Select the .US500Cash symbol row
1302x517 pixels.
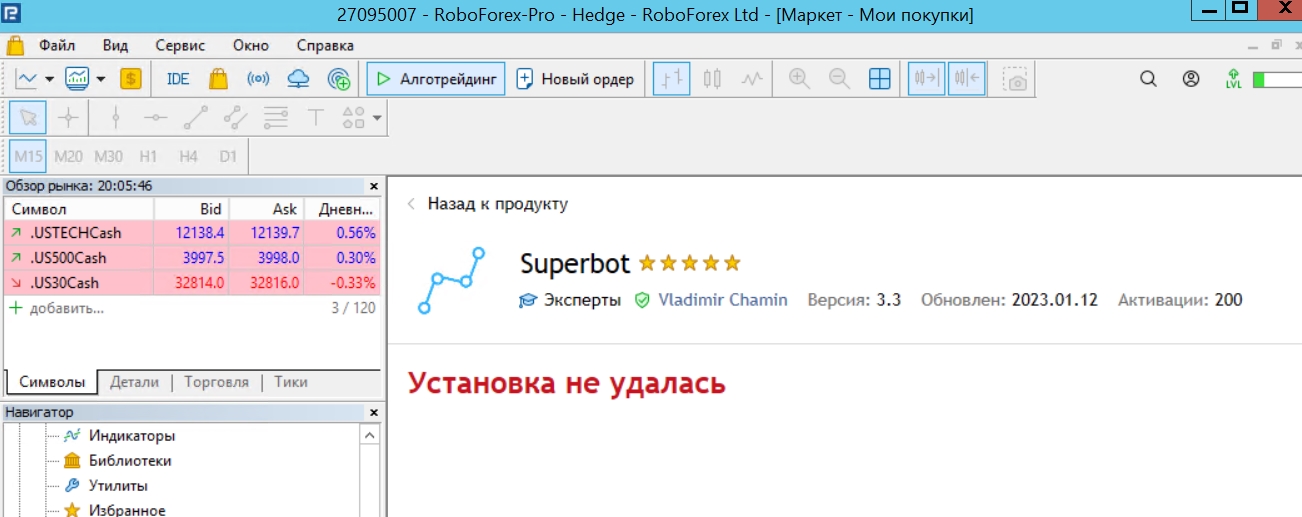coord(192,258)
